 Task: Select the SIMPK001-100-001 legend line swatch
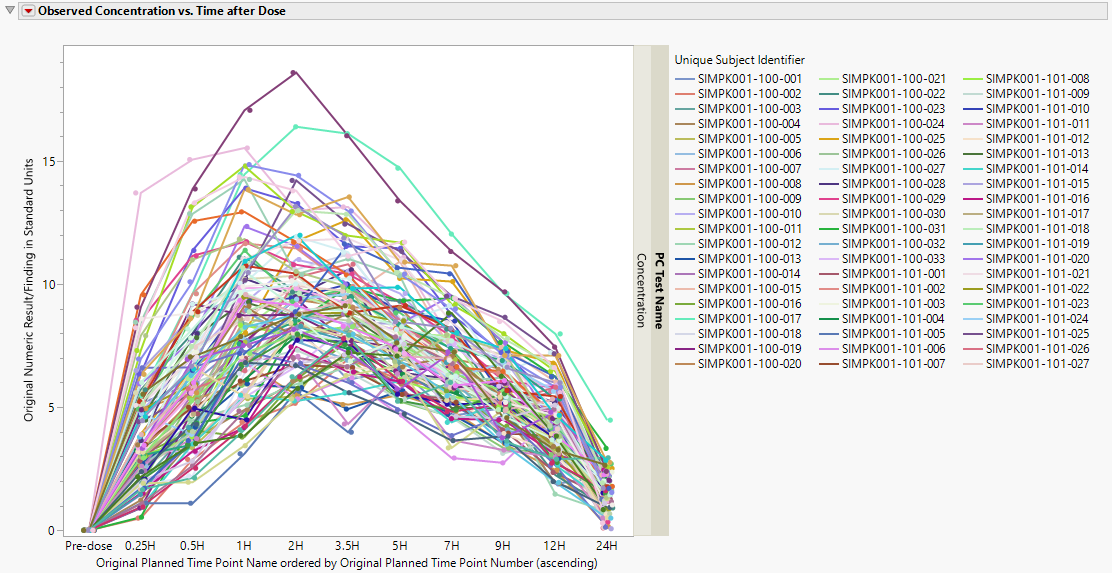pyautogui.click(x=684, y=78)
